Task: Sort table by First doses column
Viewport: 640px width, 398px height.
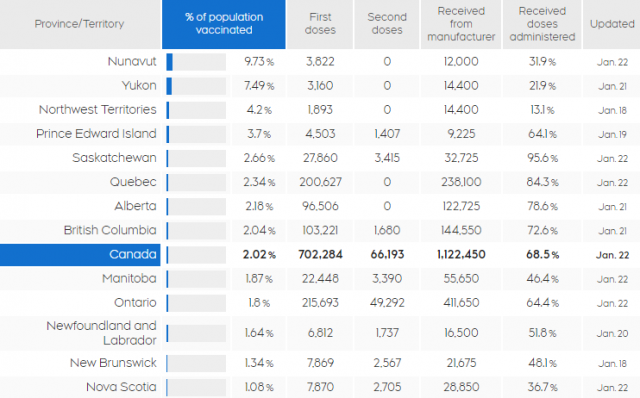Action: point(320,24)
